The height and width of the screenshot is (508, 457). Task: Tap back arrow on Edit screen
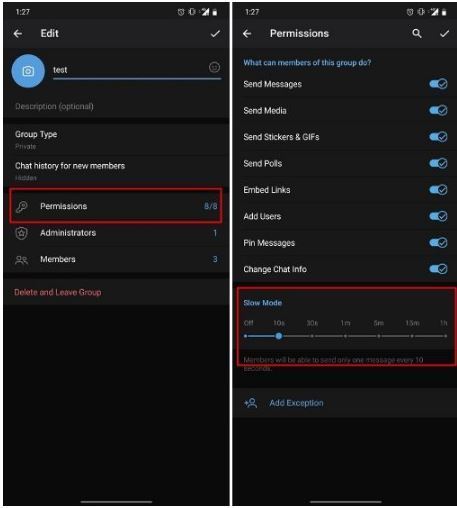click(18, 33)
